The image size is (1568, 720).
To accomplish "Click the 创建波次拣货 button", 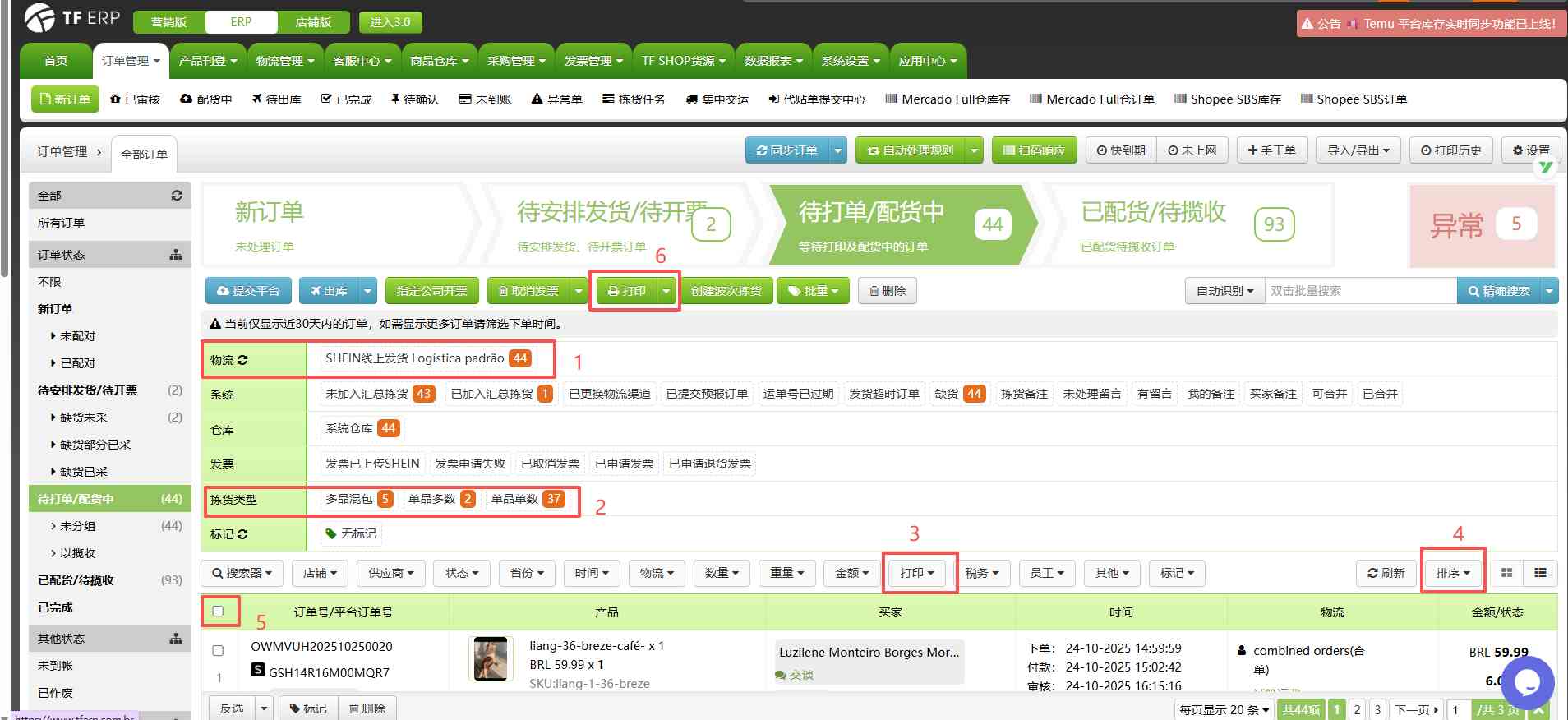I will point(726,291).
